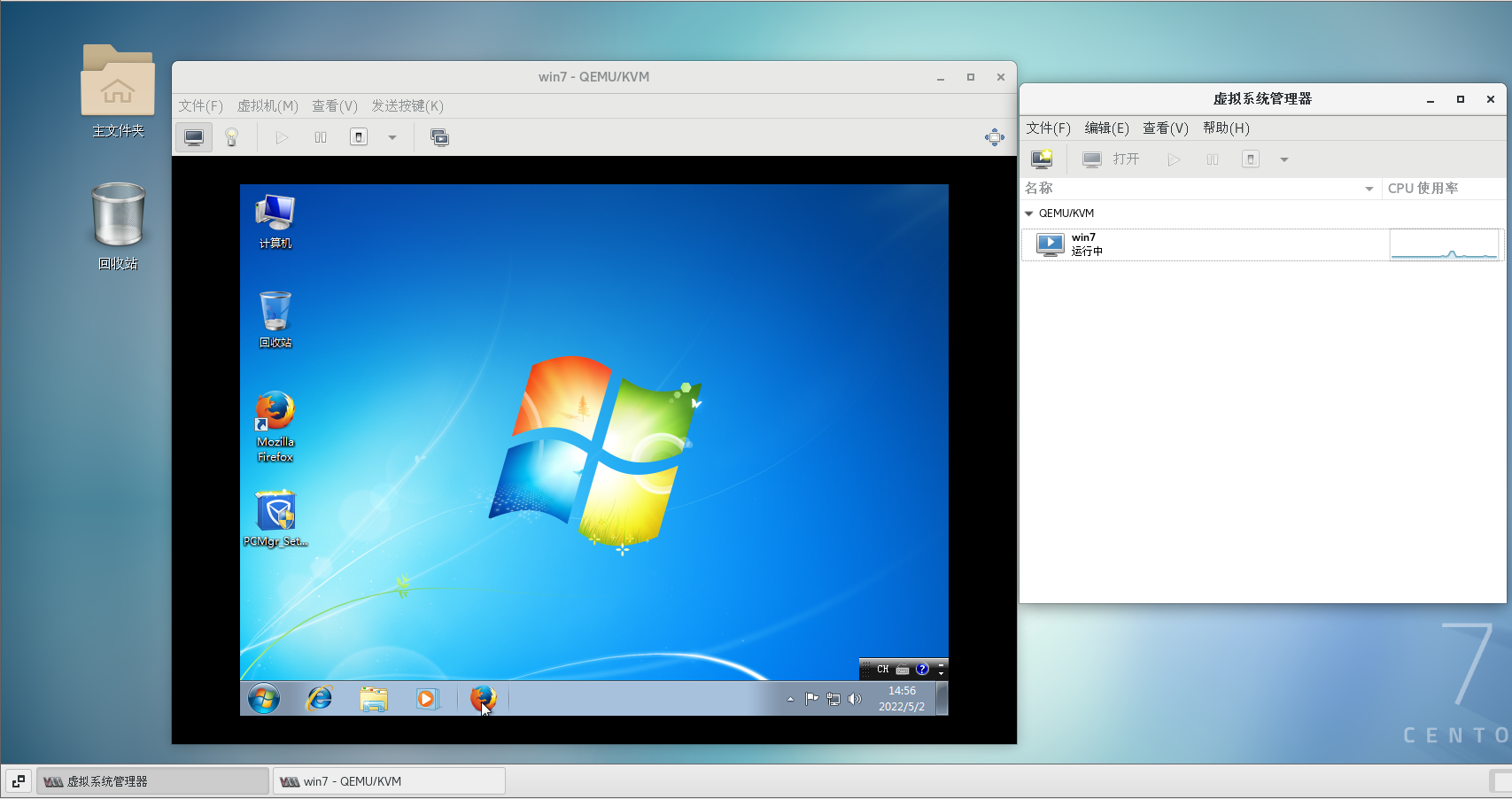Click run icon in 虚拟系统管理器 toolbar
Screen dimensions: 1512x799
[x=1174, y=159]
